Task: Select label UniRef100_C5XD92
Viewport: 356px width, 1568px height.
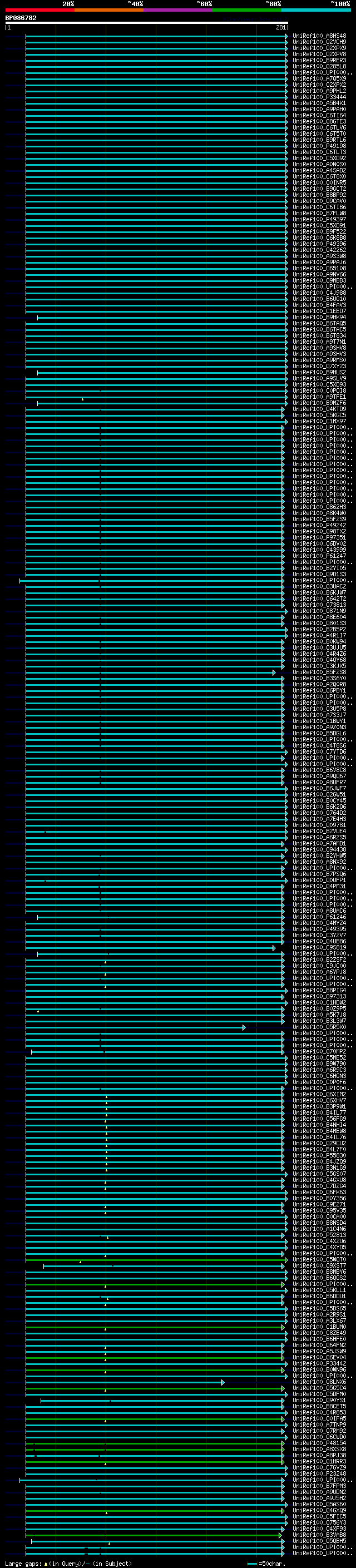Action: (319, 159)
